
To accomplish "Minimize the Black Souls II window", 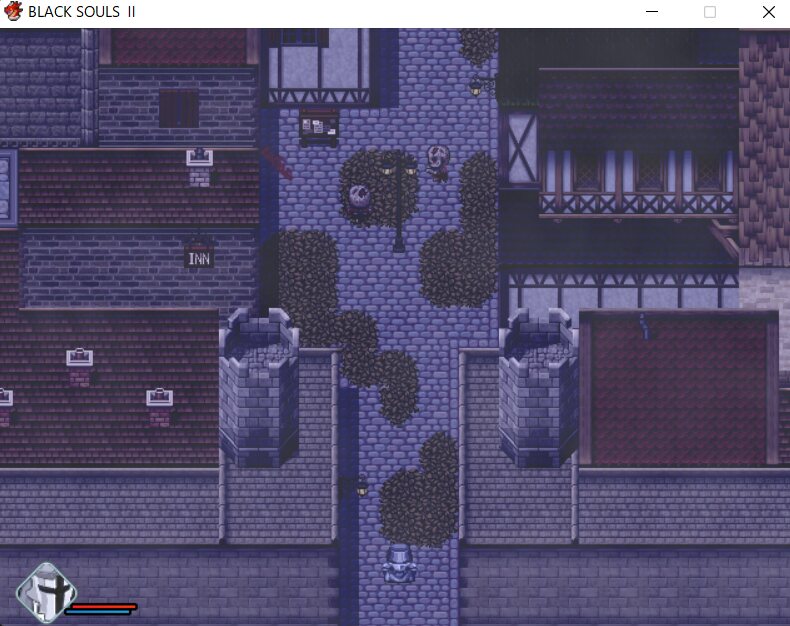I will pos(652,12).
